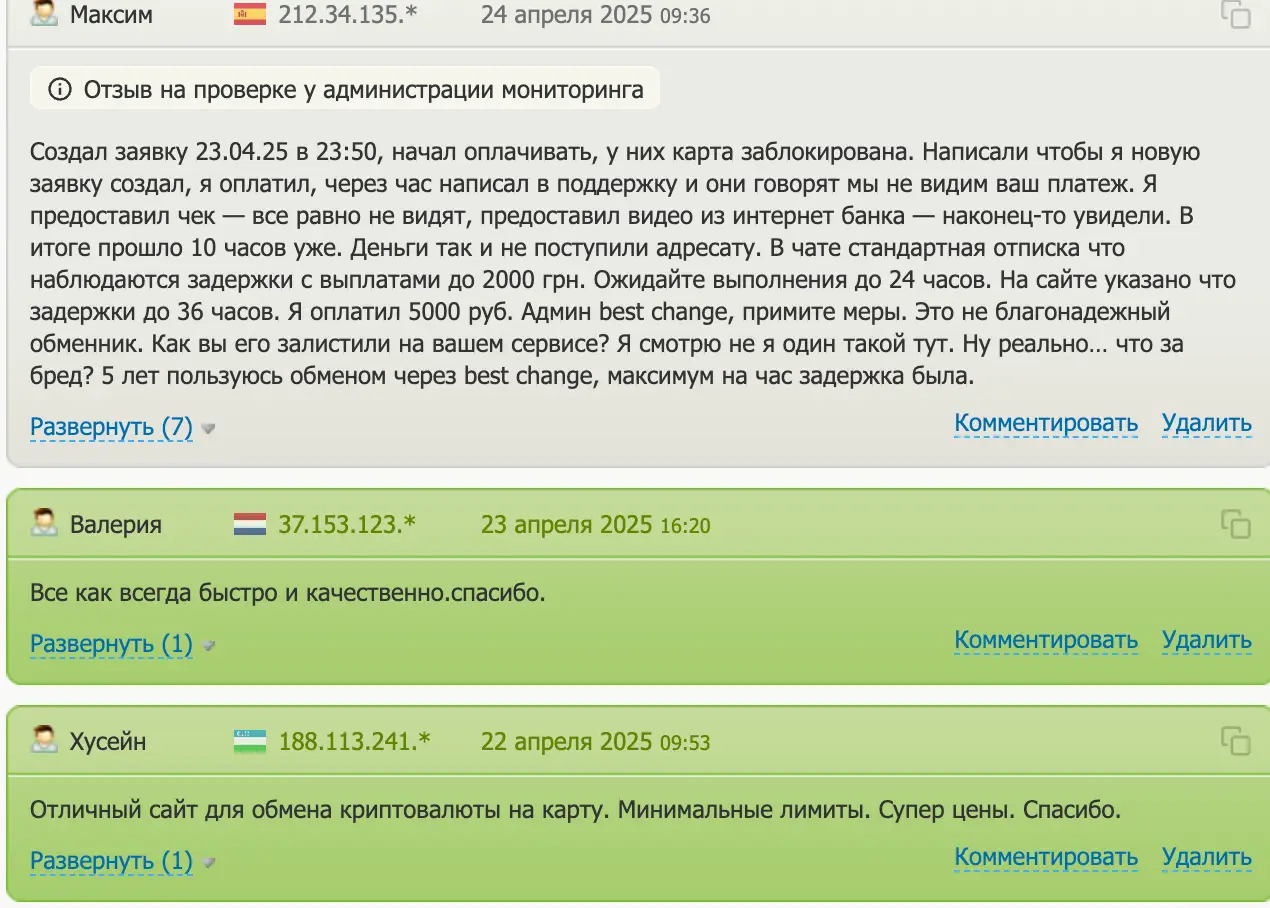
Task: Click the Uzbekistan flag next to Хусейн
Action: point(248,740)
